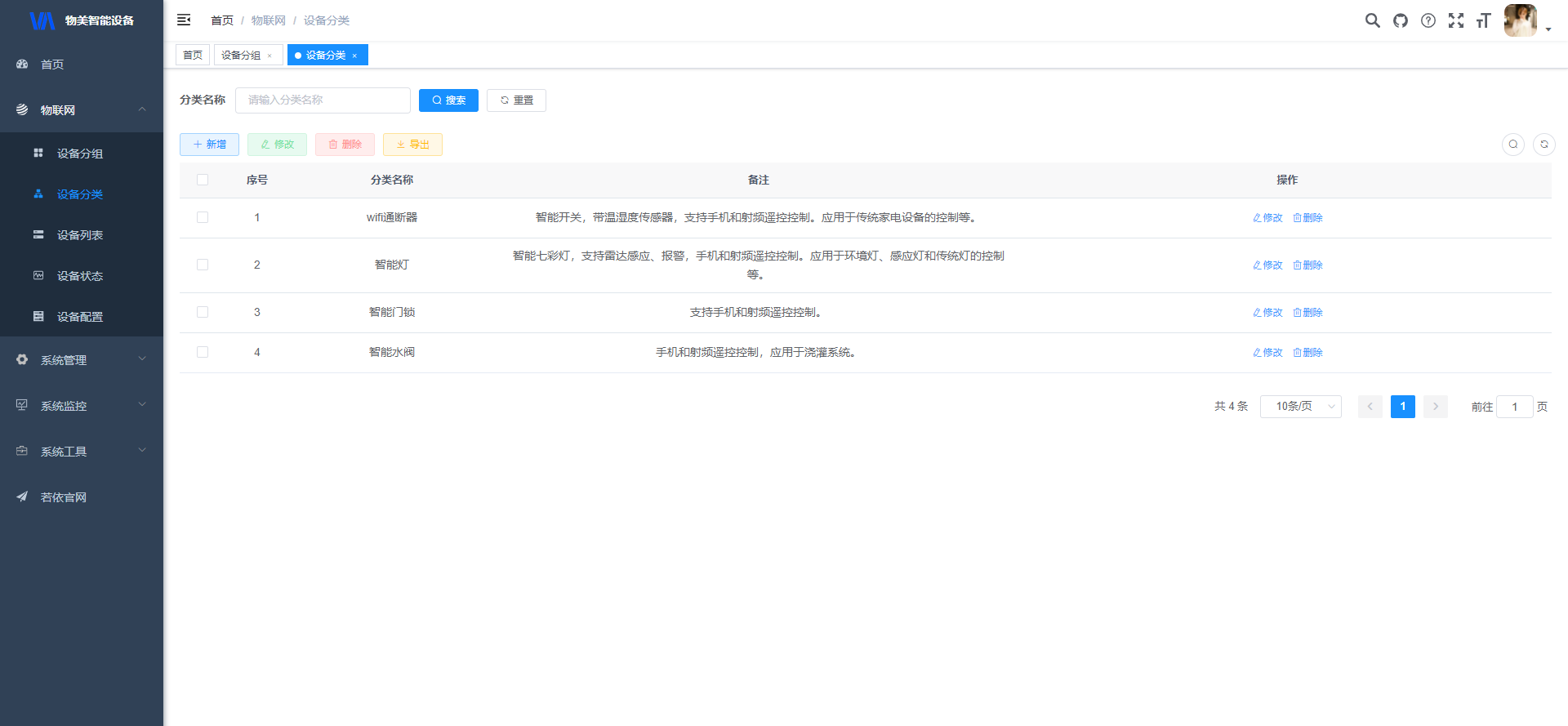
Task: Open the header search magnifier icon
Action: 1373,20
